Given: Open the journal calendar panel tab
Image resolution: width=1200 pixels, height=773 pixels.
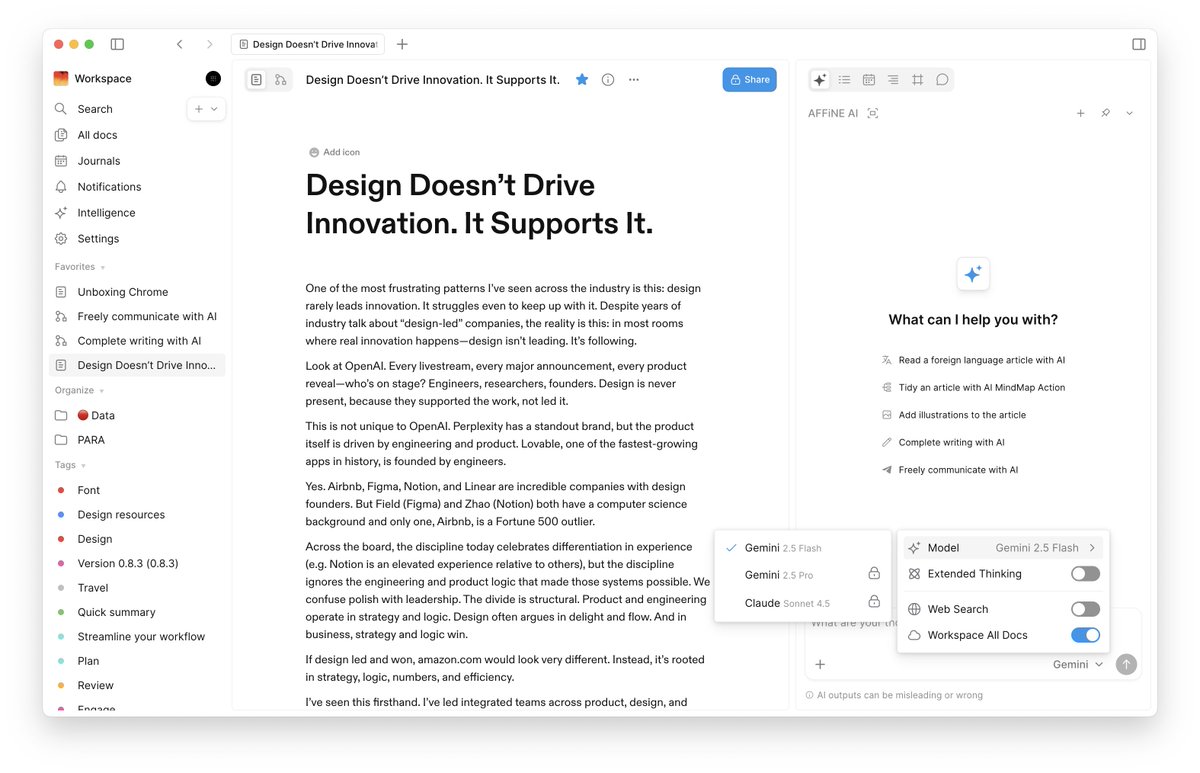Looking at the screenshot, I should pos(869,79).
